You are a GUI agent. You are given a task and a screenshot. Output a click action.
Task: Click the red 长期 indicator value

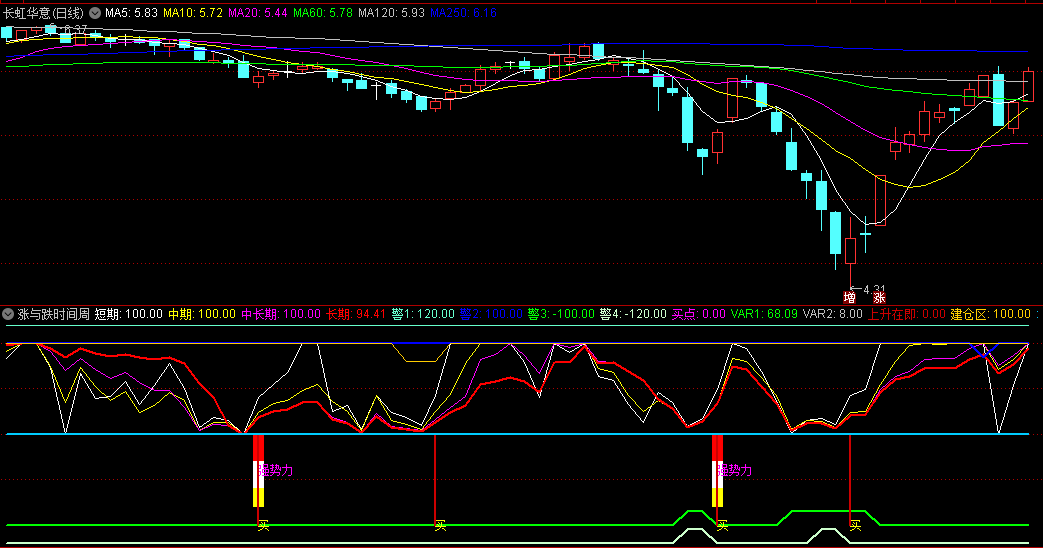[x=356, y=314]
